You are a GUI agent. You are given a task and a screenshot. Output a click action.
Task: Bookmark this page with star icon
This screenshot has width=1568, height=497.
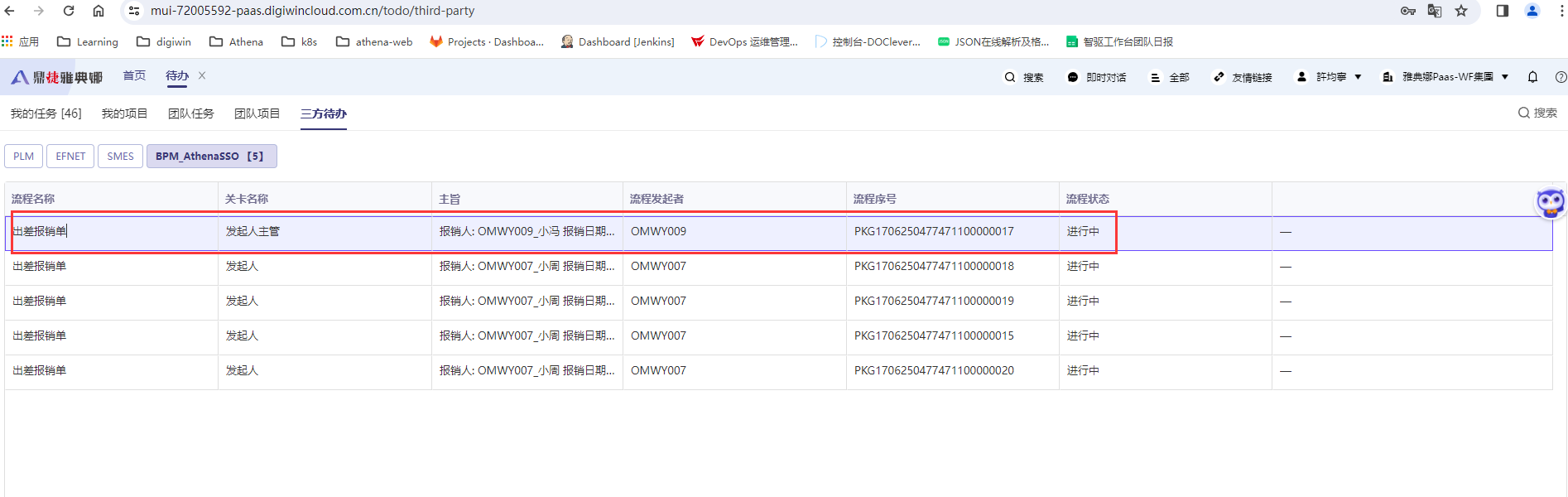1461,11
